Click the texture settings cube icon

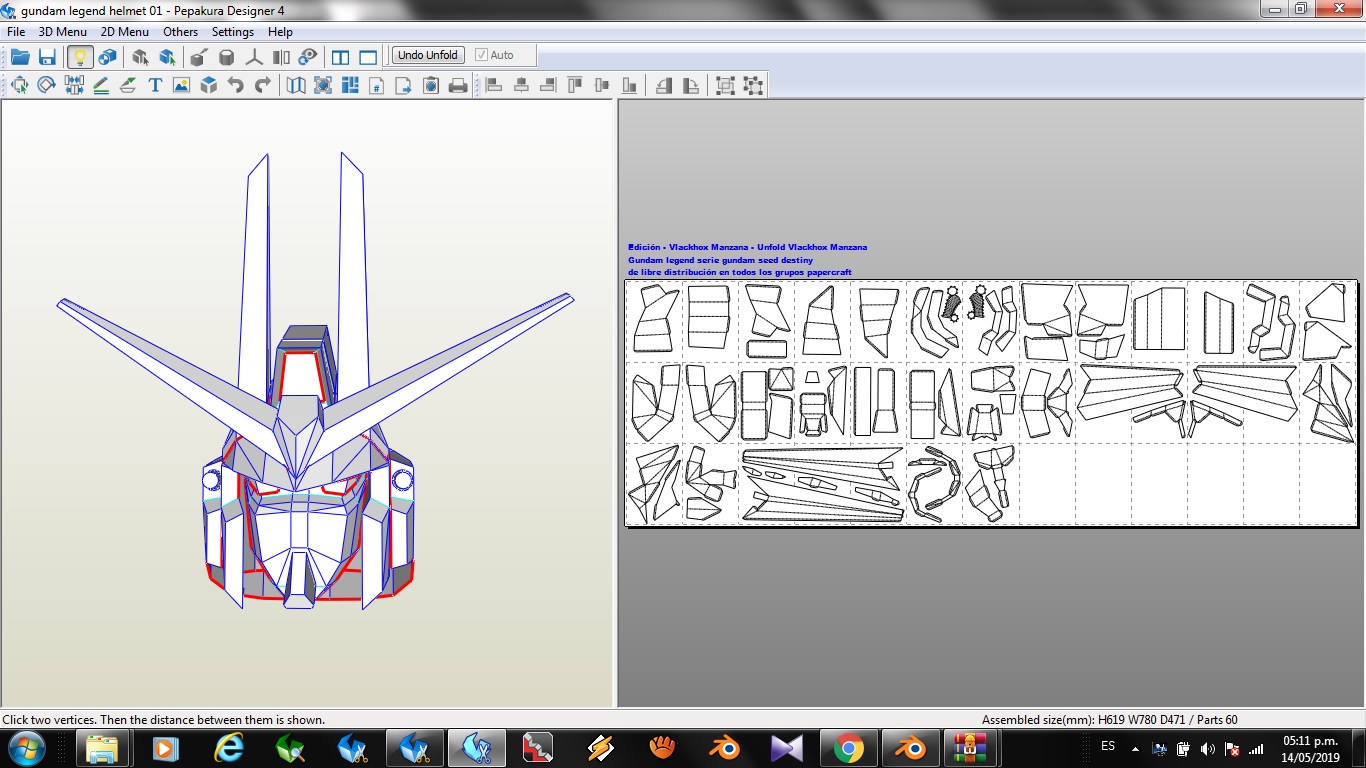click(107, 57)
